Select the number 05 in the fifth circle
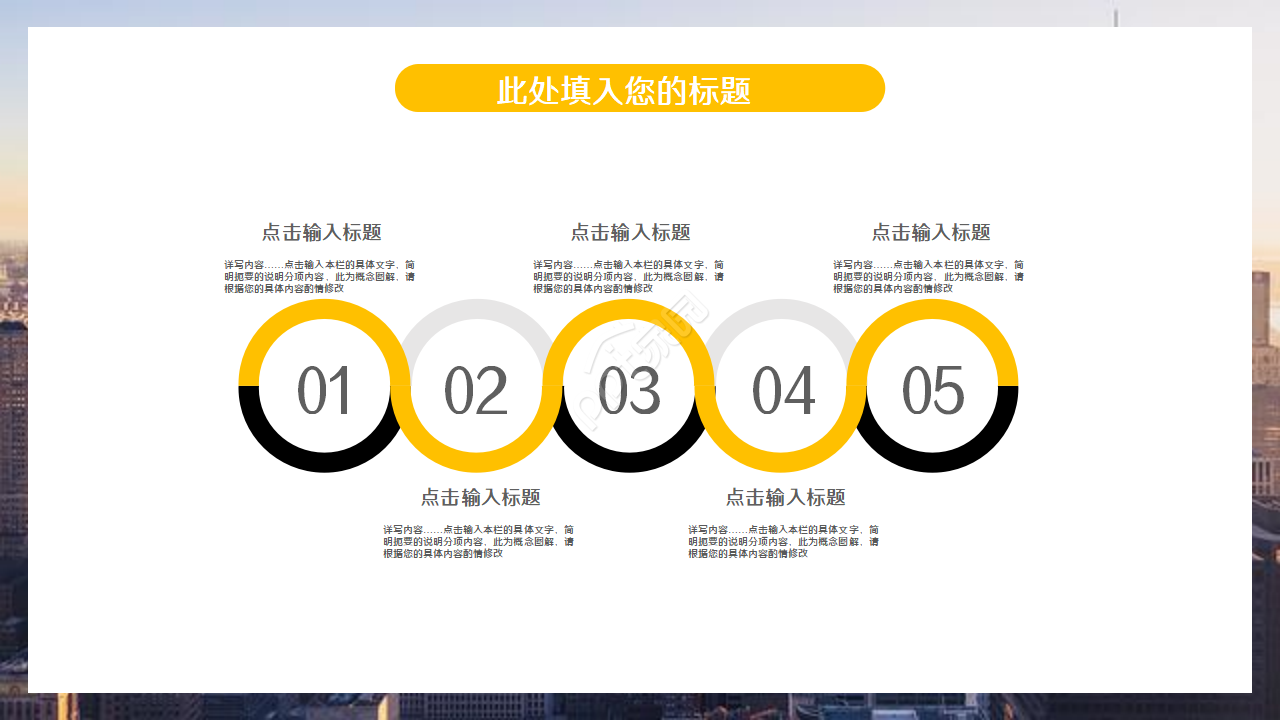Viewport: 1280px width, 720px height. (x=933, y=391)
